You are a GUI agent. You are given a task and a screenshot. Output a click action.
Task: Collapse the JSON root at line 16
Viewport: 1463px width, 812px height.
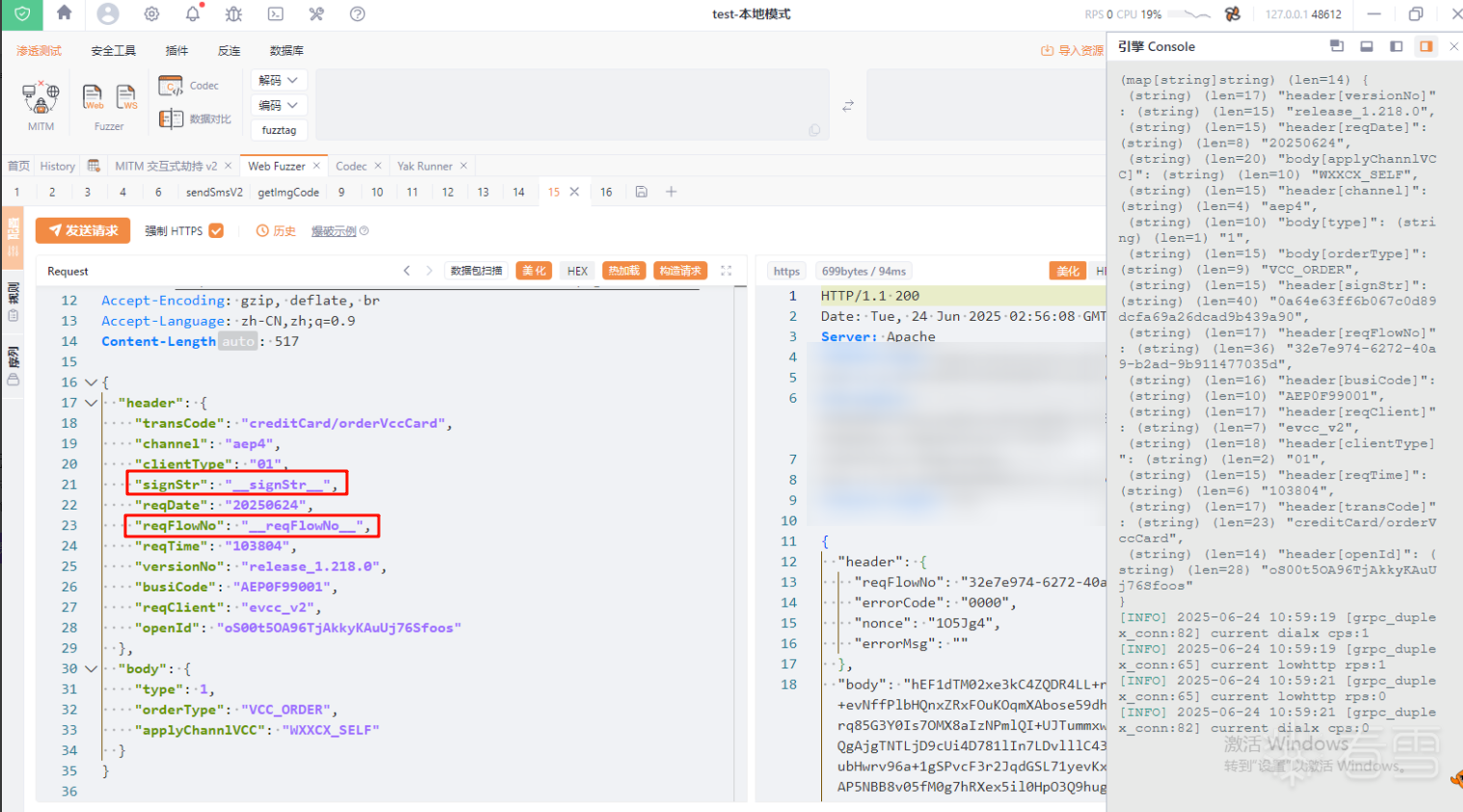coord(91,382)
